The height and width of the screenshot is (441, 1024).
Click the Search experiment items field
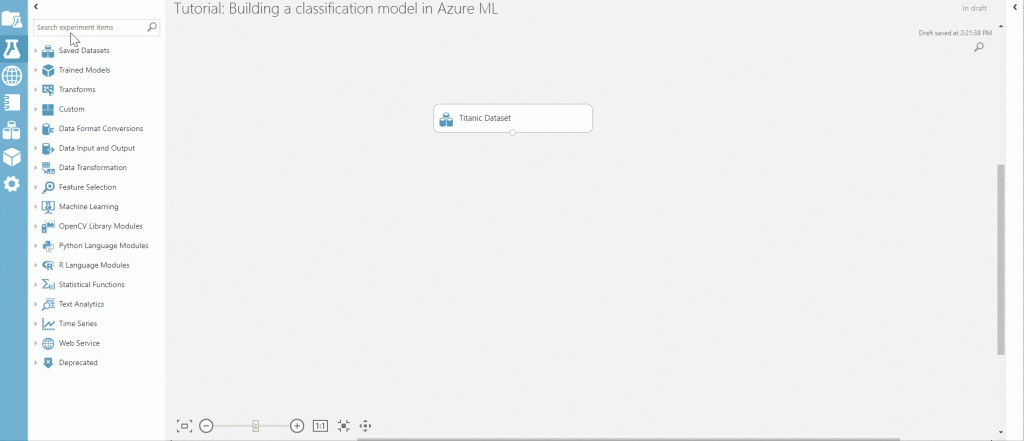(90, 27)
